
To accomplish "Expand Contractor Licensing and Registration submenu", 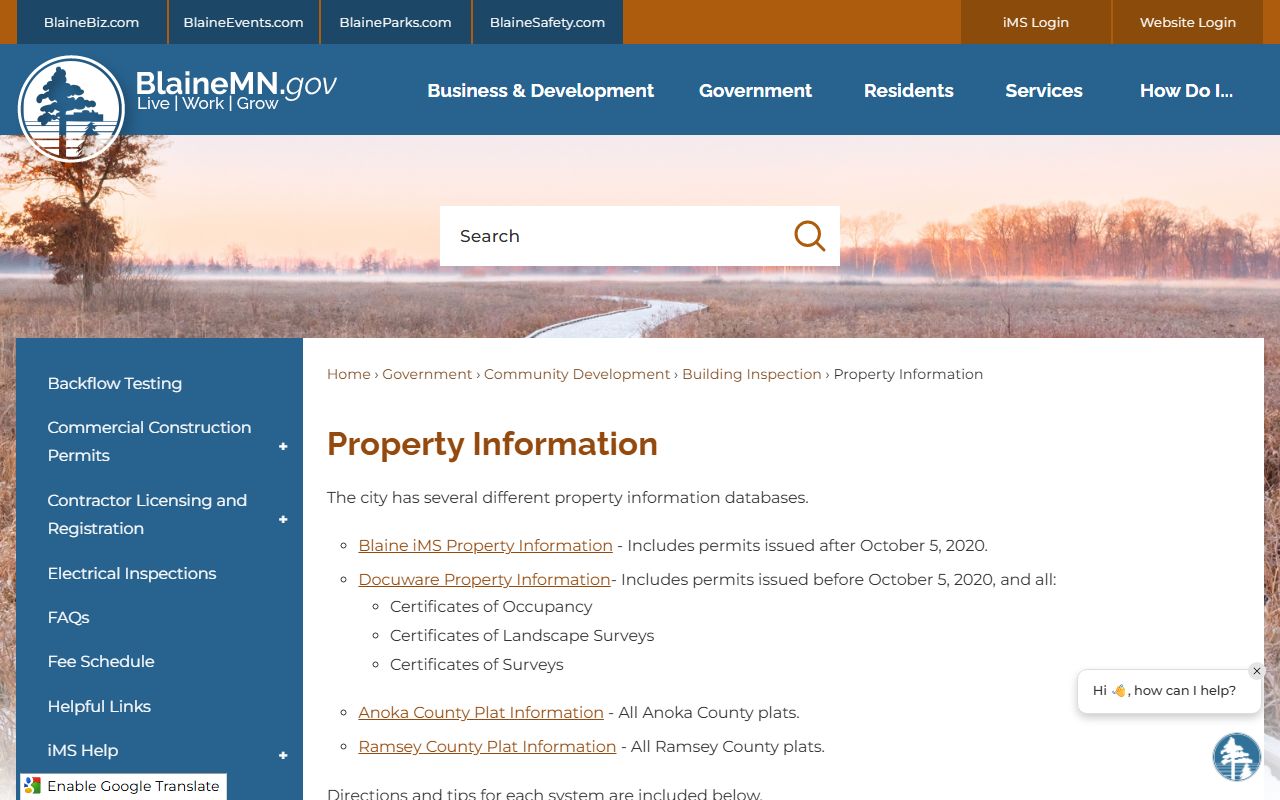I will 283,519.
